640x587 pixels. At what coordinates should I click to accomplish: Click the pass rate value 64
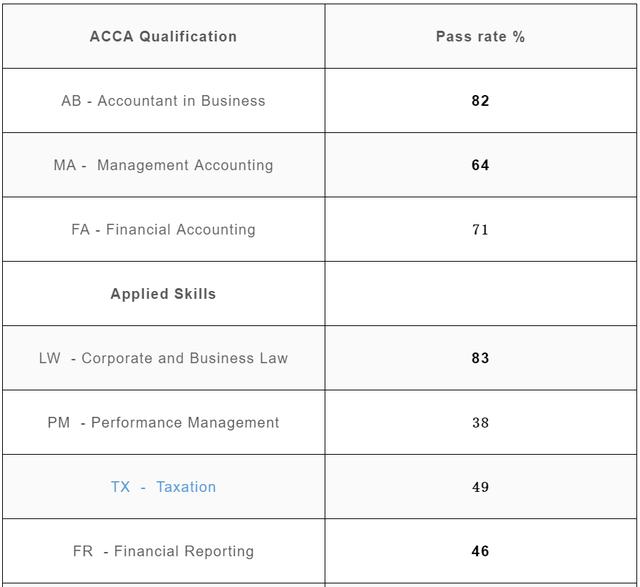pyautogui.click(x=480, y=165)
